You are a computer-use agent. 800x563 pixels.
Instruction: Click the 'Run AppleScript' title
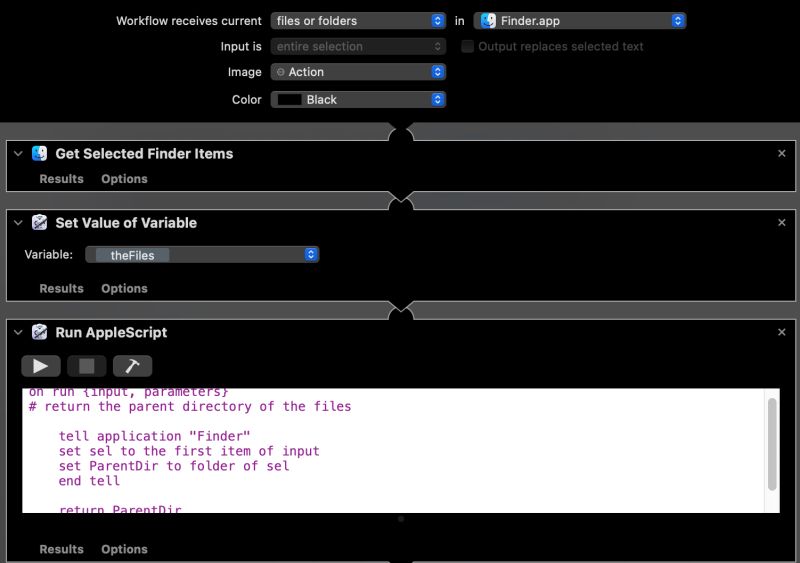click(111, 333)
